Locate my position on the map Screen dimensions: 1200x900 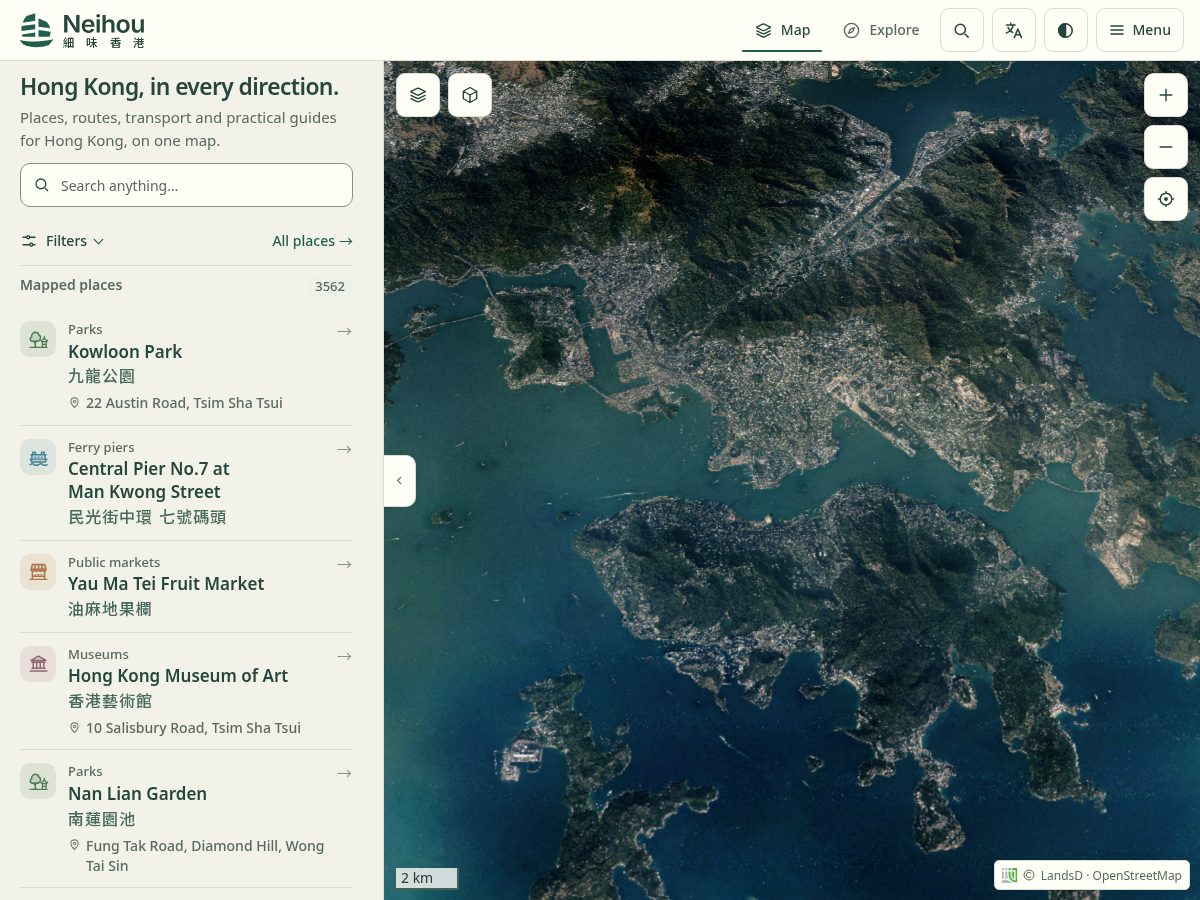click(1166, 199)
